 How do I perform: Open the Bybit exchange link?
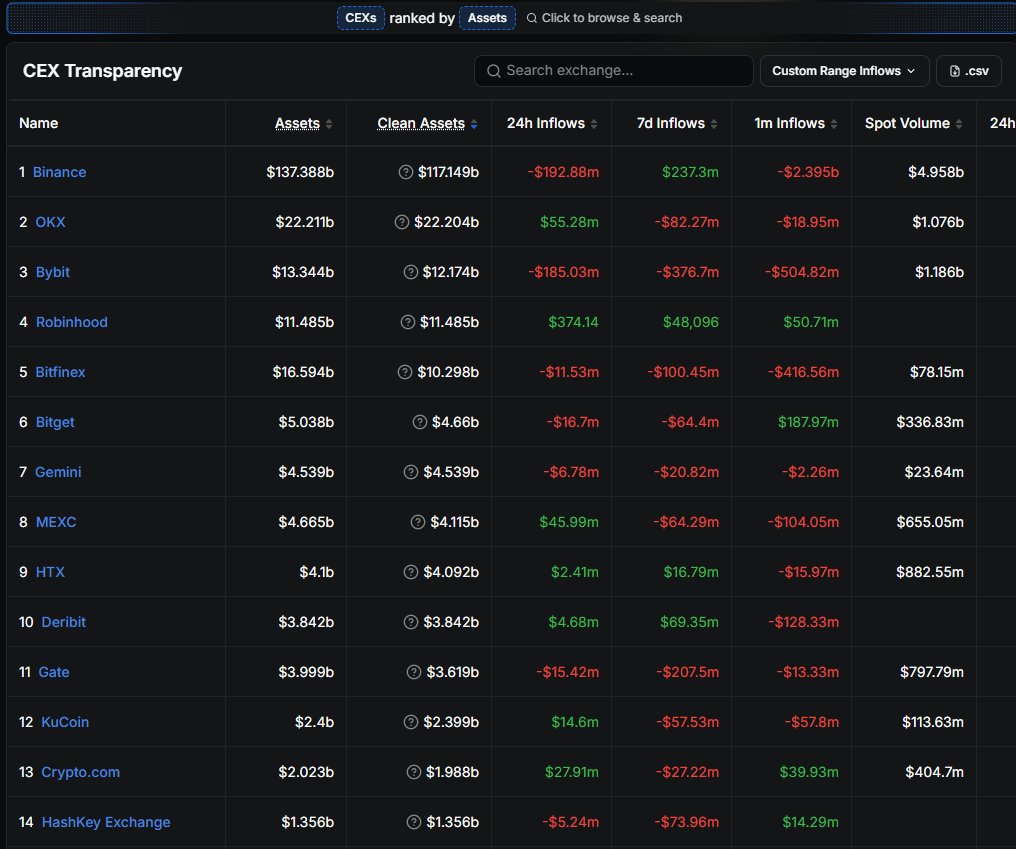(52, 272)
